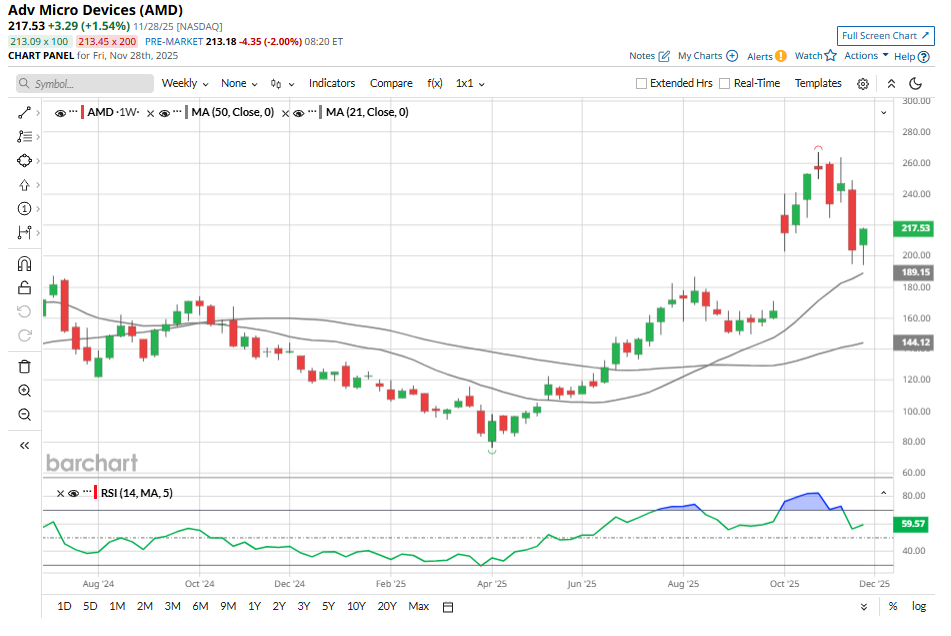Click the 217.53 price label on axis
The height and width of the screenshot is (636, 951).
click(x=914, y=229)
